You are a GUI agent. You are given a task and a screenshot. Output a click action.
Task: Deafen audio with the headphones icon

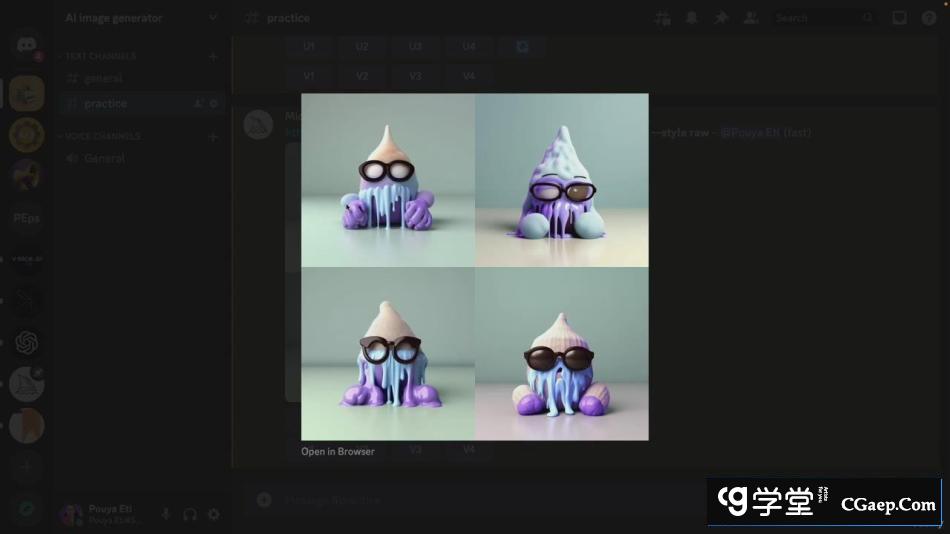point(190,514)
